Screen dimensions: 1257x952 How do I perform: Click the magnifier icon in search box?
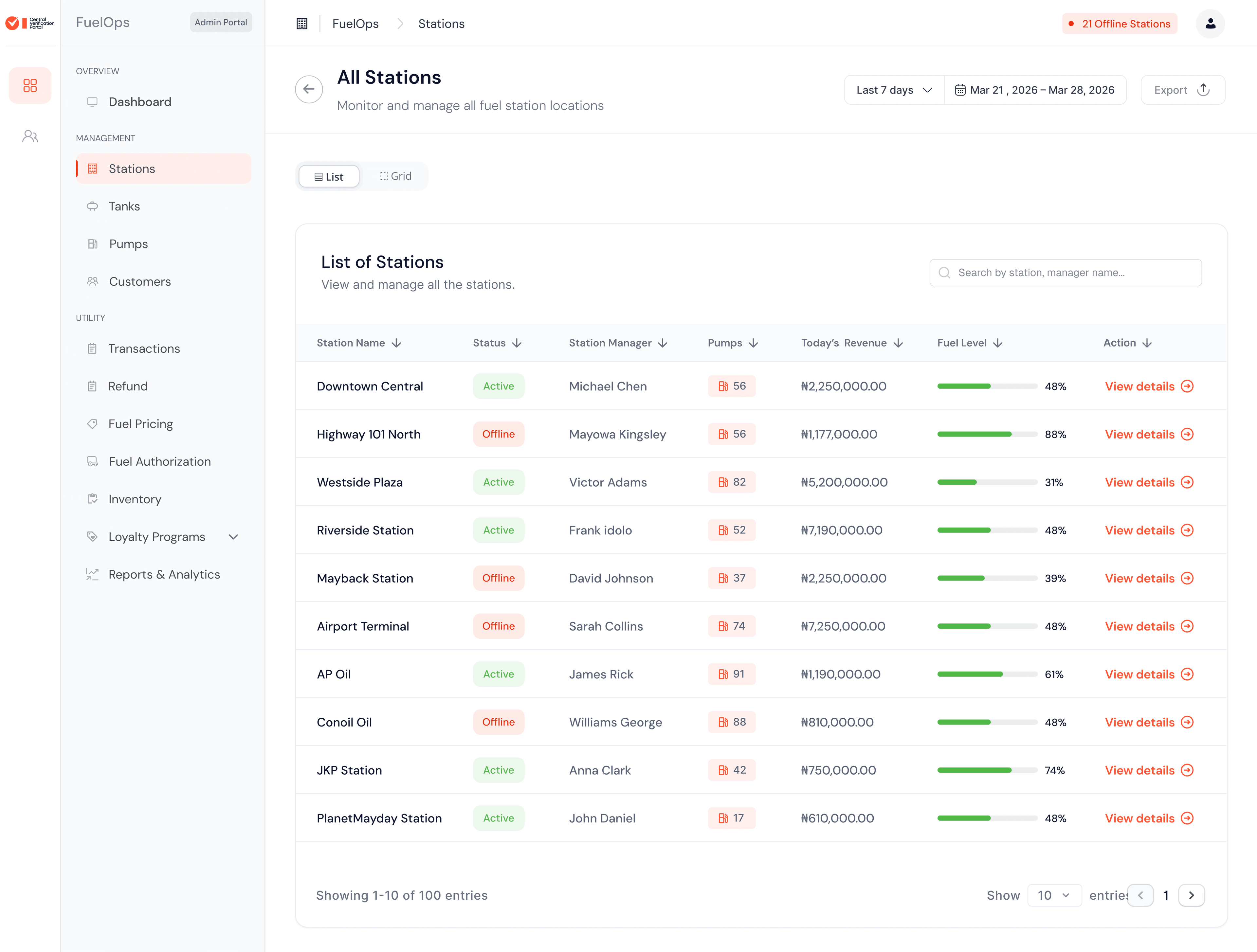(x=944, y=273)
